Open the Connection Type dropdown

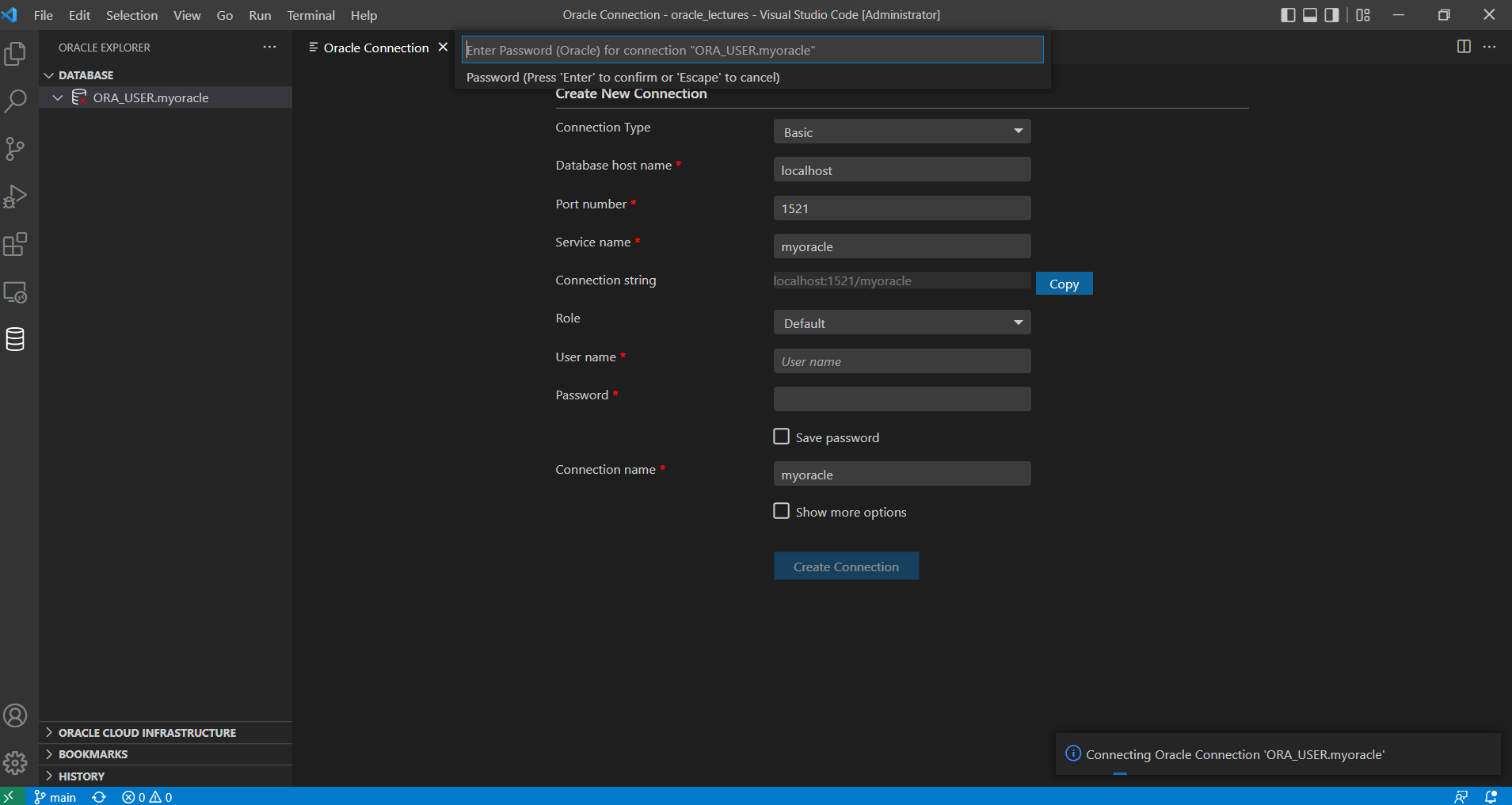[x=902, y=132]
